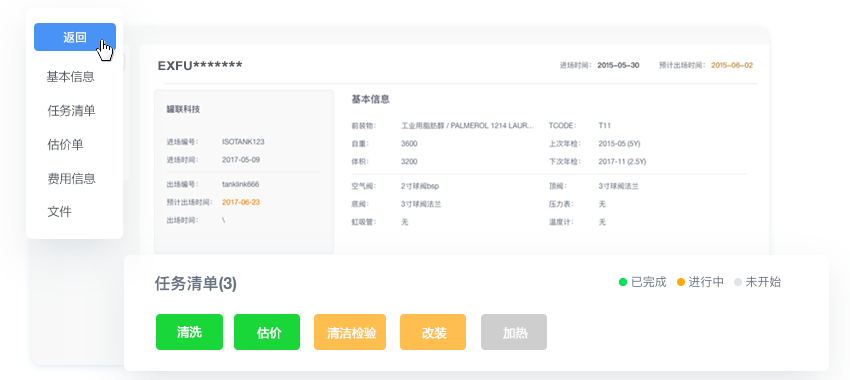The height and width of the screenshot is (380, 850).
Task: Click the orange 2015-06-02 estimated exit time
Action: (732, 65)
